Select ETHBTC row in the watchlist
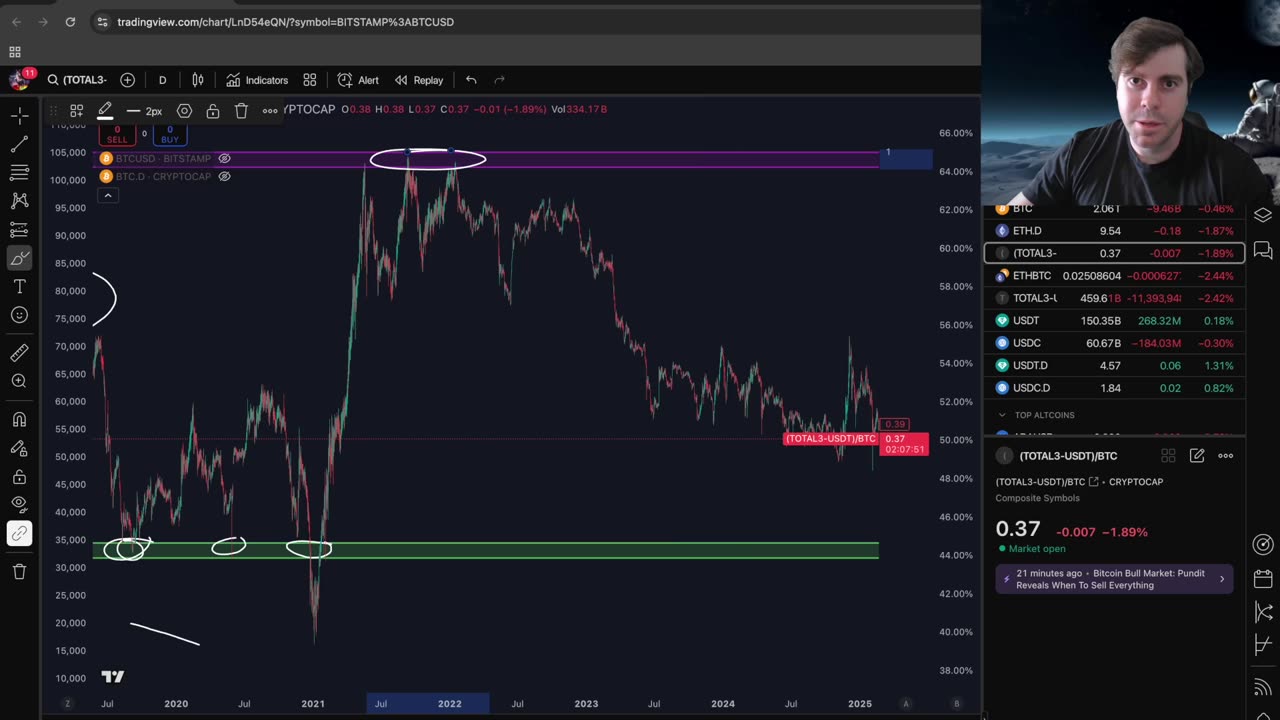 [1115, 275]
